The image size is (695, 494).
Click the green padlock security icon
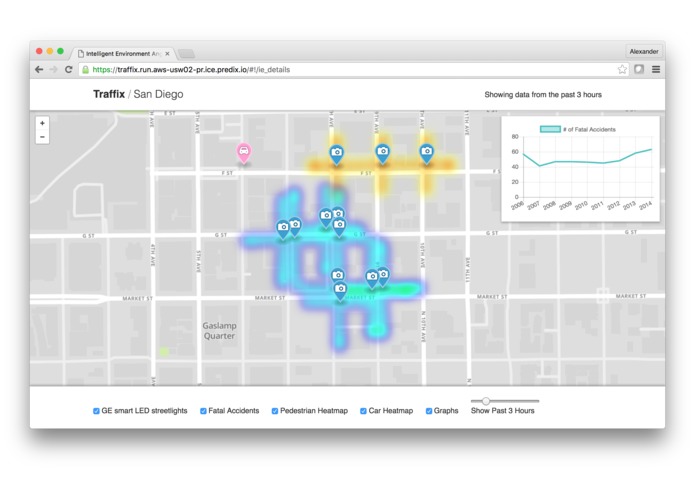pos(85,70)
